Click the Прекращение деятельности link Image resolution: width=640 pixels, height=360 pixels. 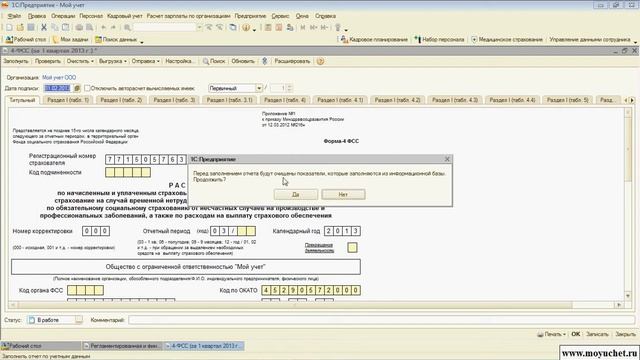(x=319, y=248)
